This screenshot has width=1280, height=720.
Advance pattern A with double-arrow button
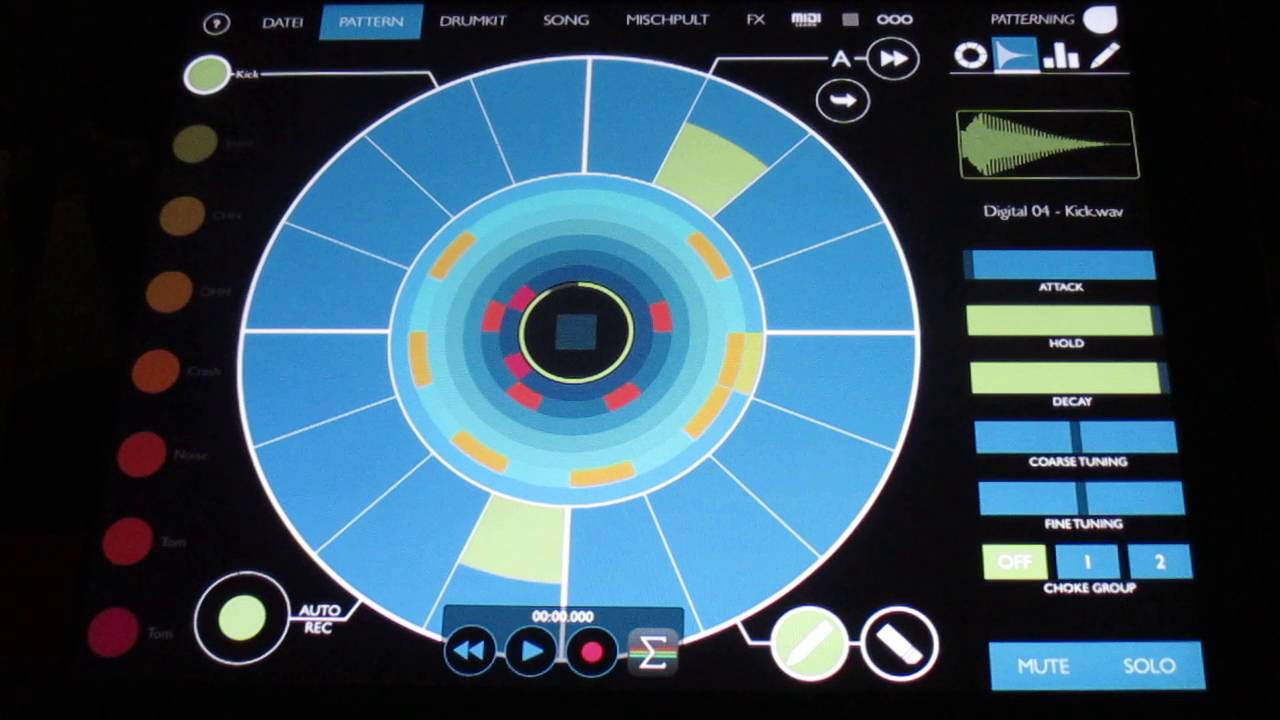pos(893,59)
